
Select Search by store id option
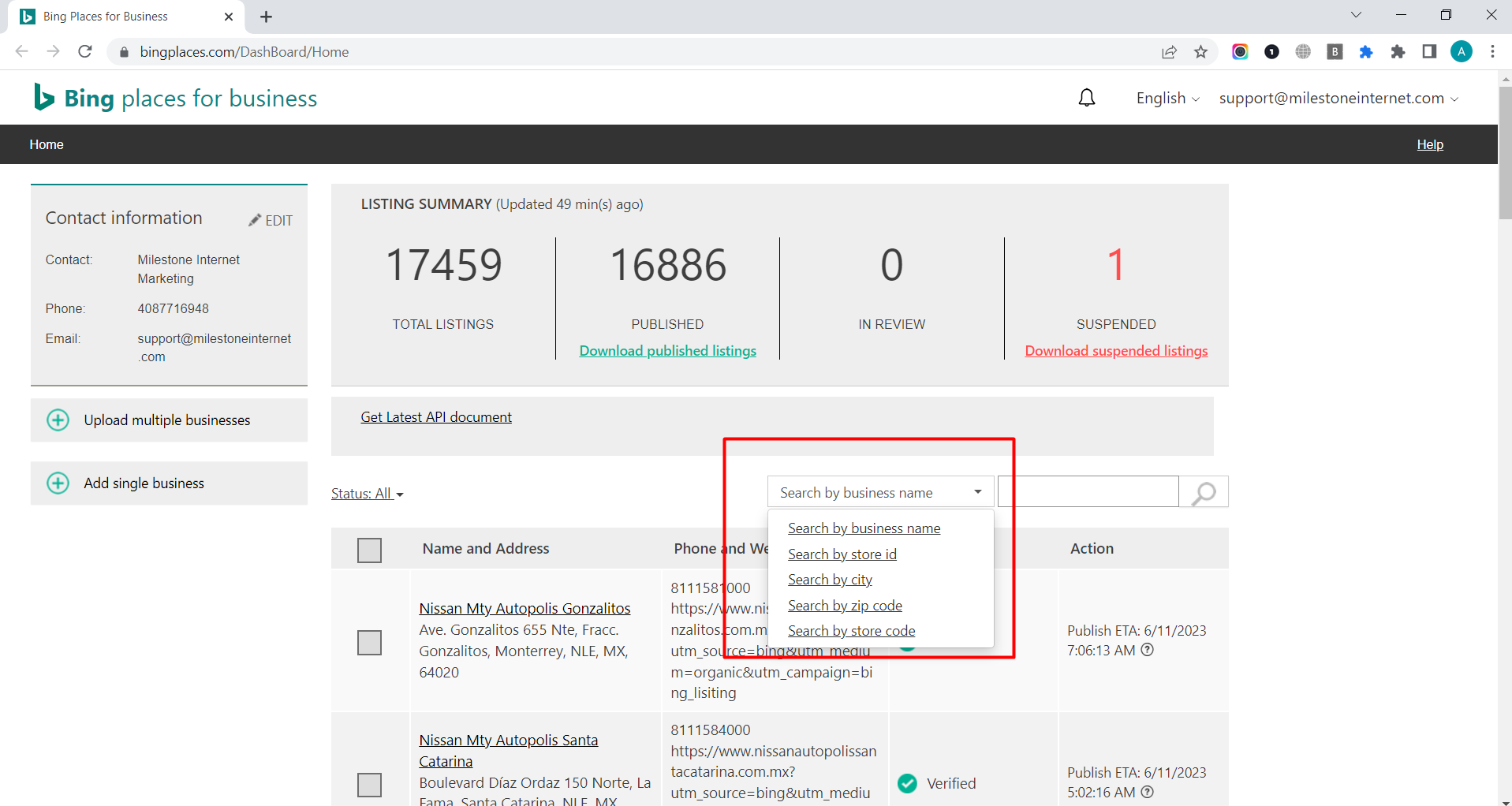point(842,554)
